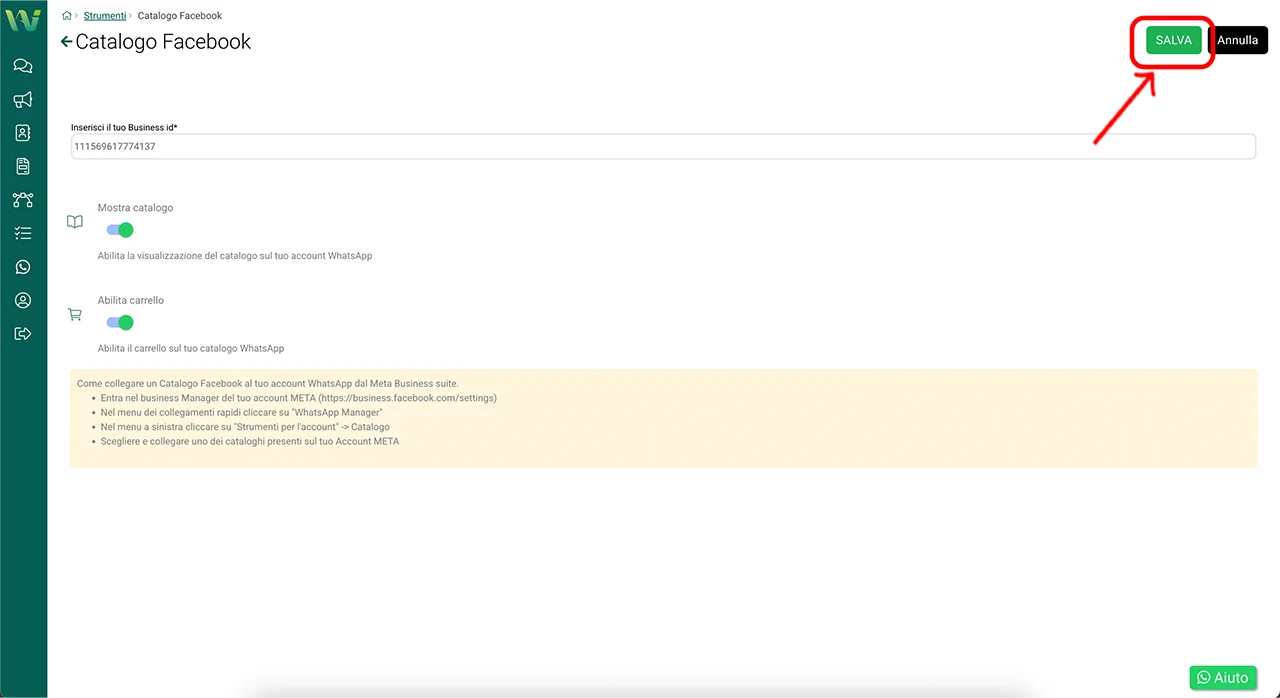Viewport: 1280px width, 698px height.
Task: Open the contacts book sidebar icon
Action: 23,132
